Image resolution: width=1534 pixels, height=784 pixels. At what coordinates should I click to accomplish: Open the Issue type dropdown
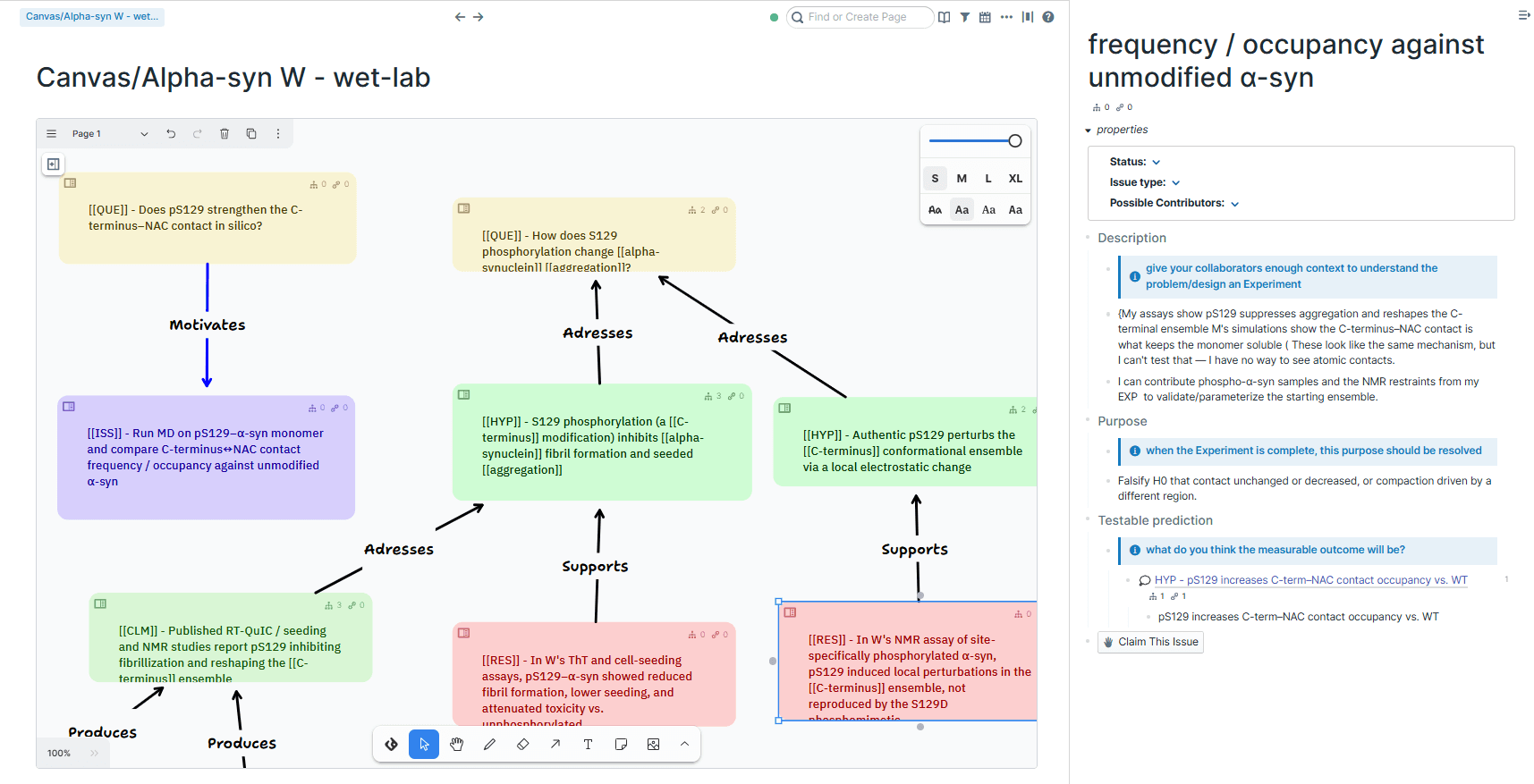click(x=1175, y=182)
